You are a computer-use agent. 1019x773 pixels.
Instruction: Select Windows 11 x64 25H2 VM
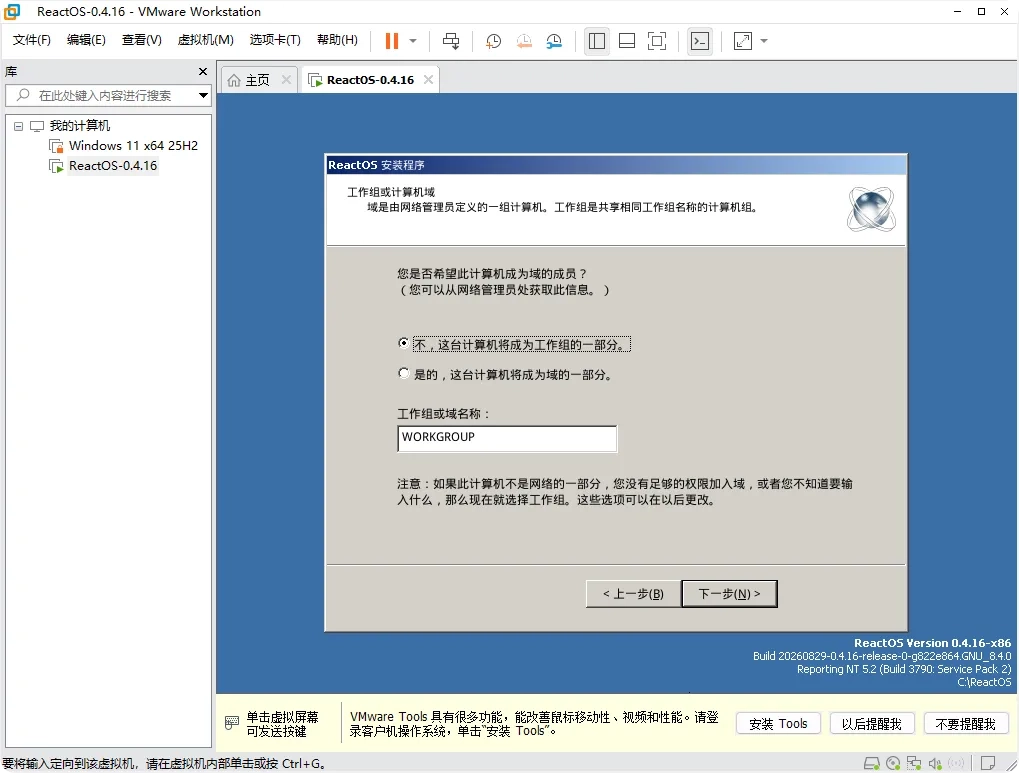point(133,146)
